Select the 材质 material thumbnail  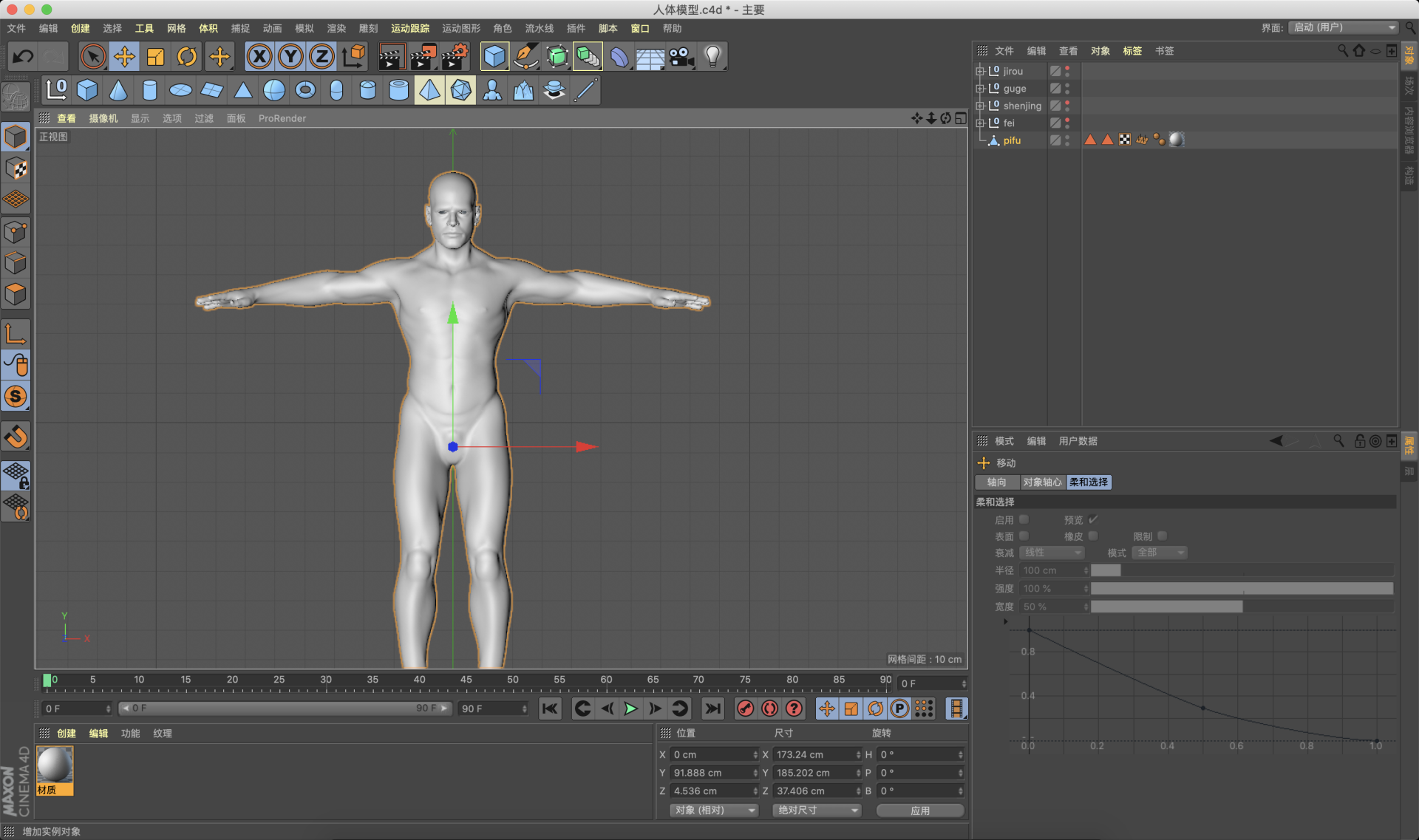pos(55,771)
